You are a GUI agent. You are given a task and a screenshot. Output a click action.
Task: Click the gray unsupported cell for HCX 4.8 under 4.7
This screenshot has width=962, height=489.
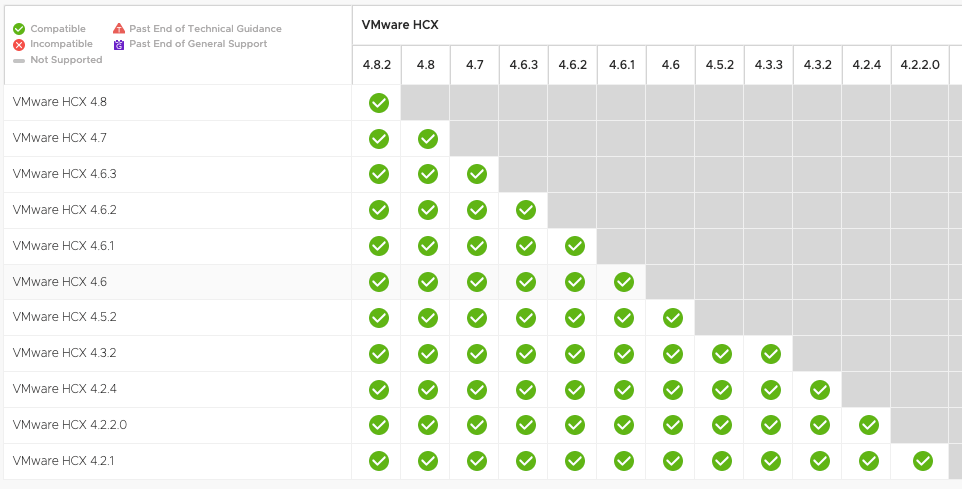(x=475, y=102)
